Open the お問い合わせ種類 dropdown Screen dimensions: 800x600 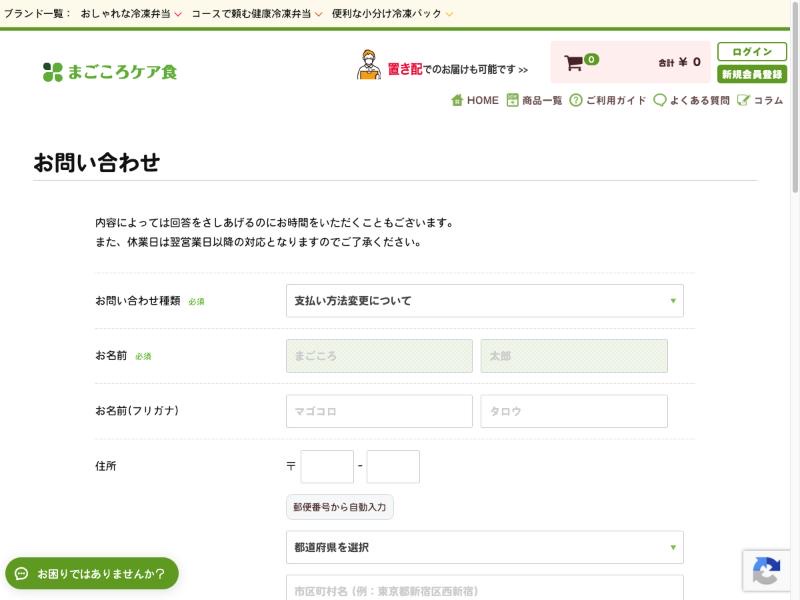coord(485,301)
